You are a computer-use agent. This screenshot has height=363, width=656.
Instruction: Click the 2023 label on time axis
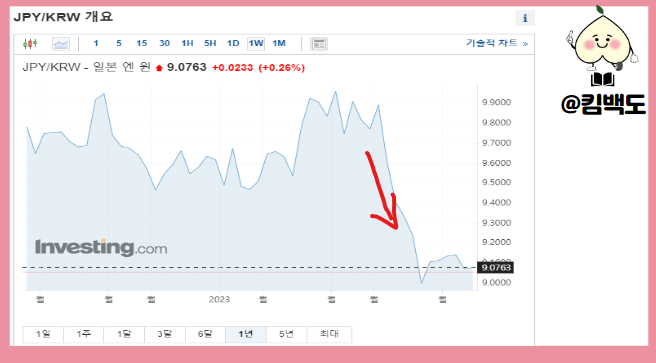click(x=219, y=299)
